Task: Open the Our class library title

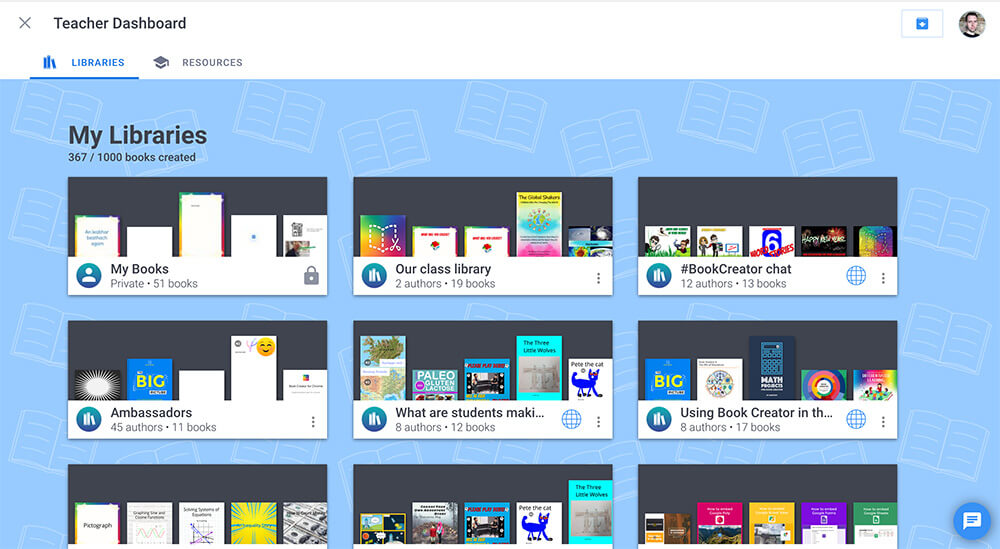Action: click(443, 269)
